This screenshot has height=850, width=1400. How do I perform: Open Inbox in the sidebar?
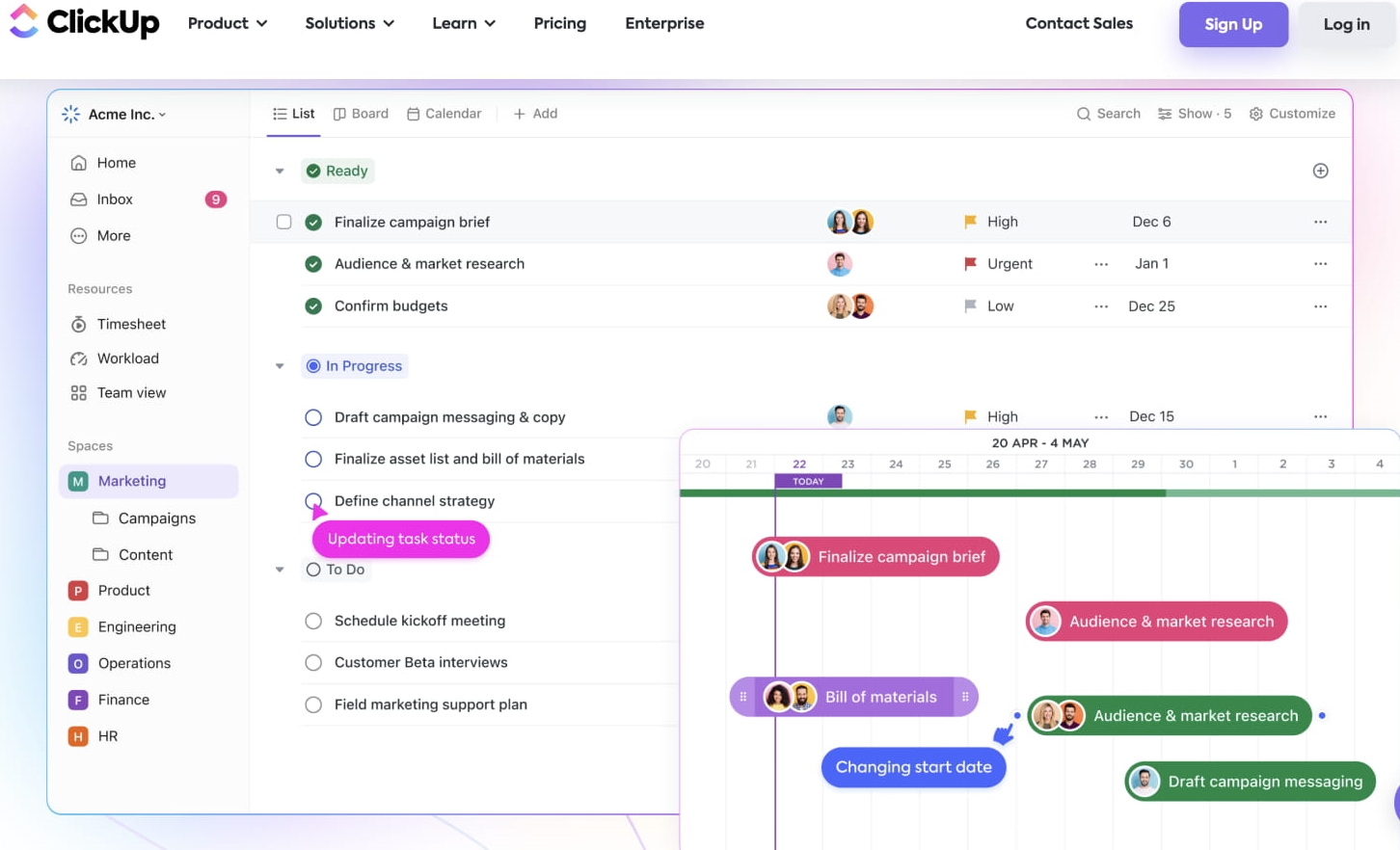click(x=101, y=199)
